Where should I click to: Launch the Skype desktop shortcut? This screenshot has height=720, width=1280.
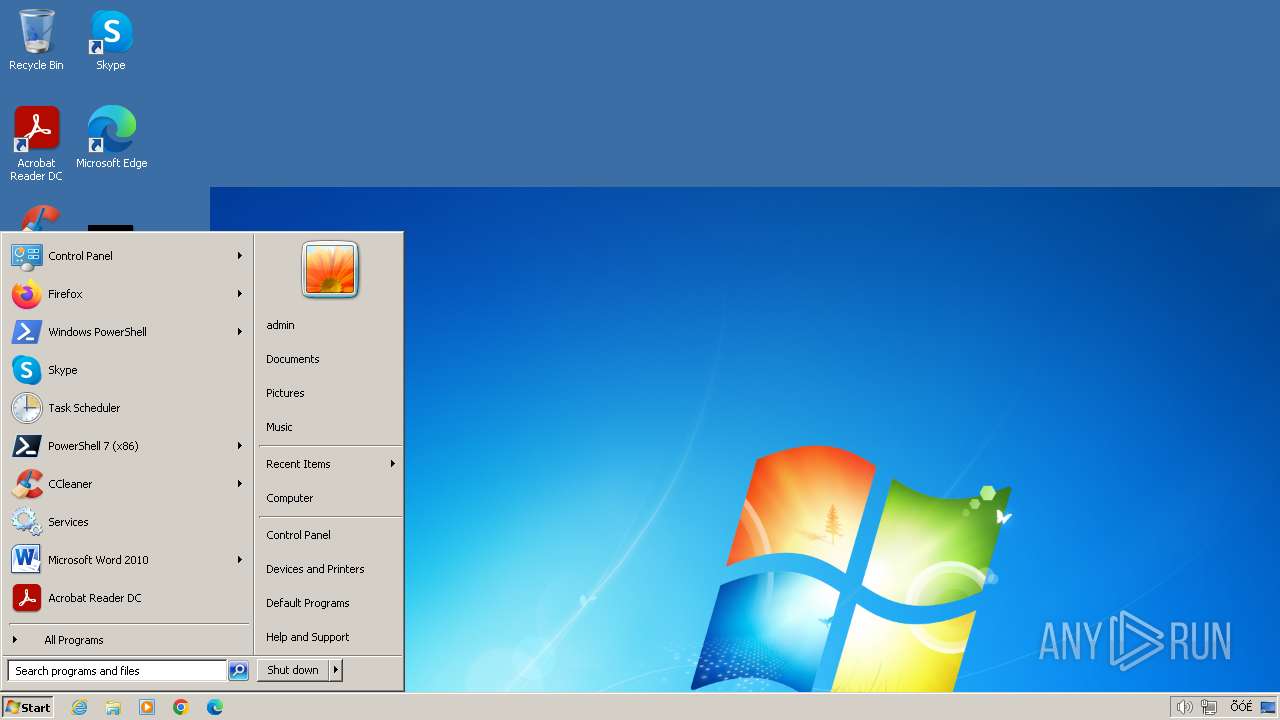pyautogui.click(x=111, y=40)
